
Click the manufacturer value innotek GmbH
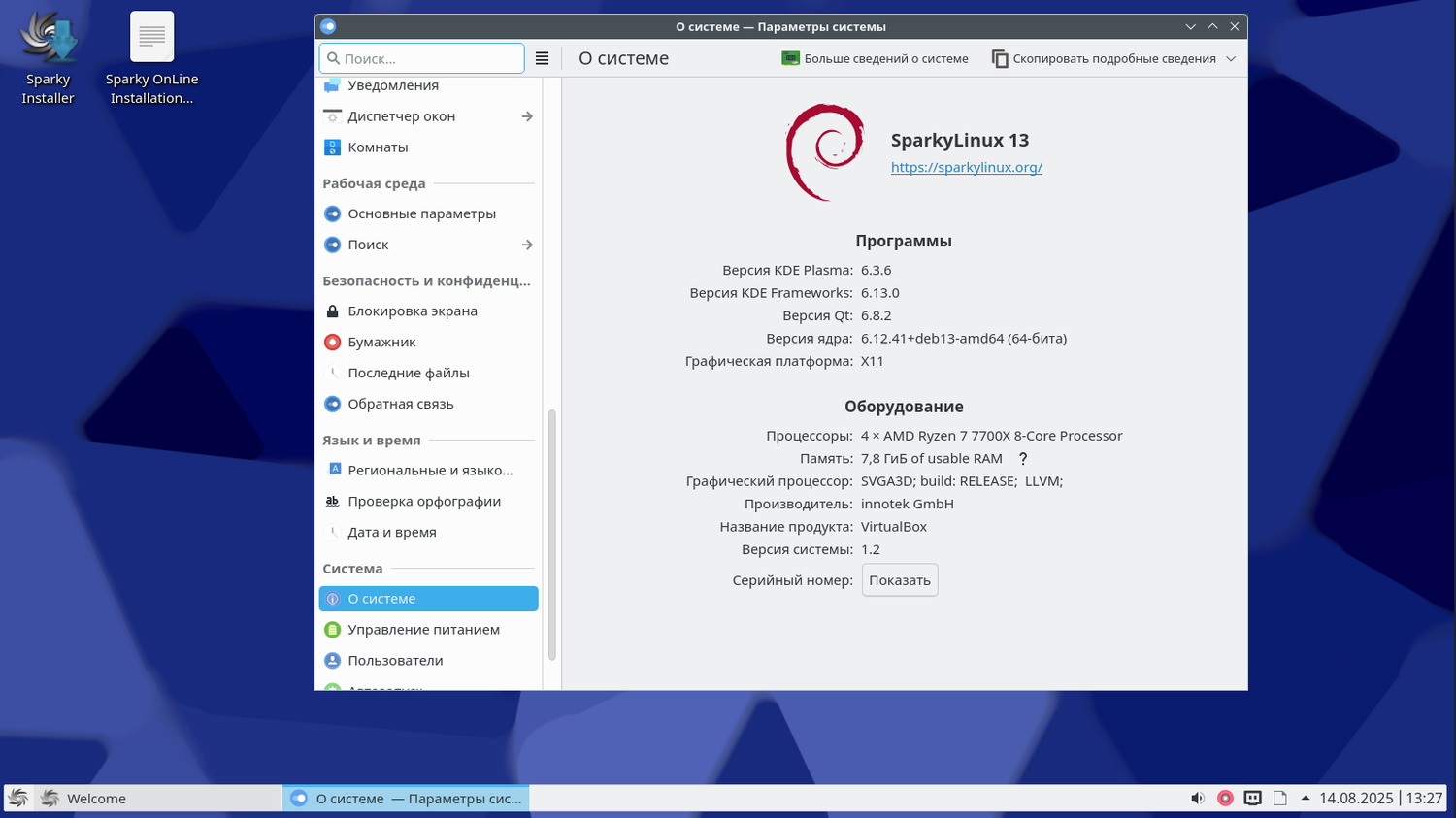(908, 505)
